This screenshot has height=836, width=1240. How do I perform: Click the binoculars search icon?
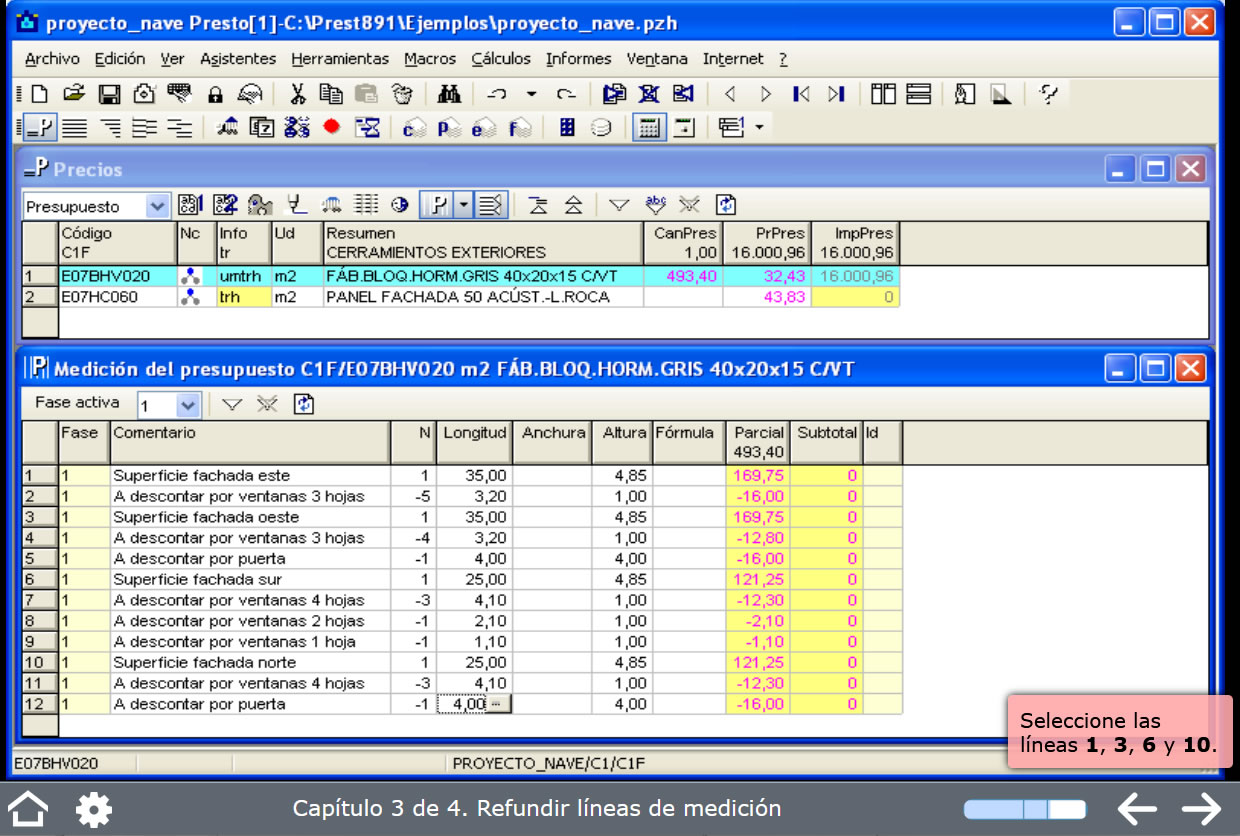[x=449, y=94]
